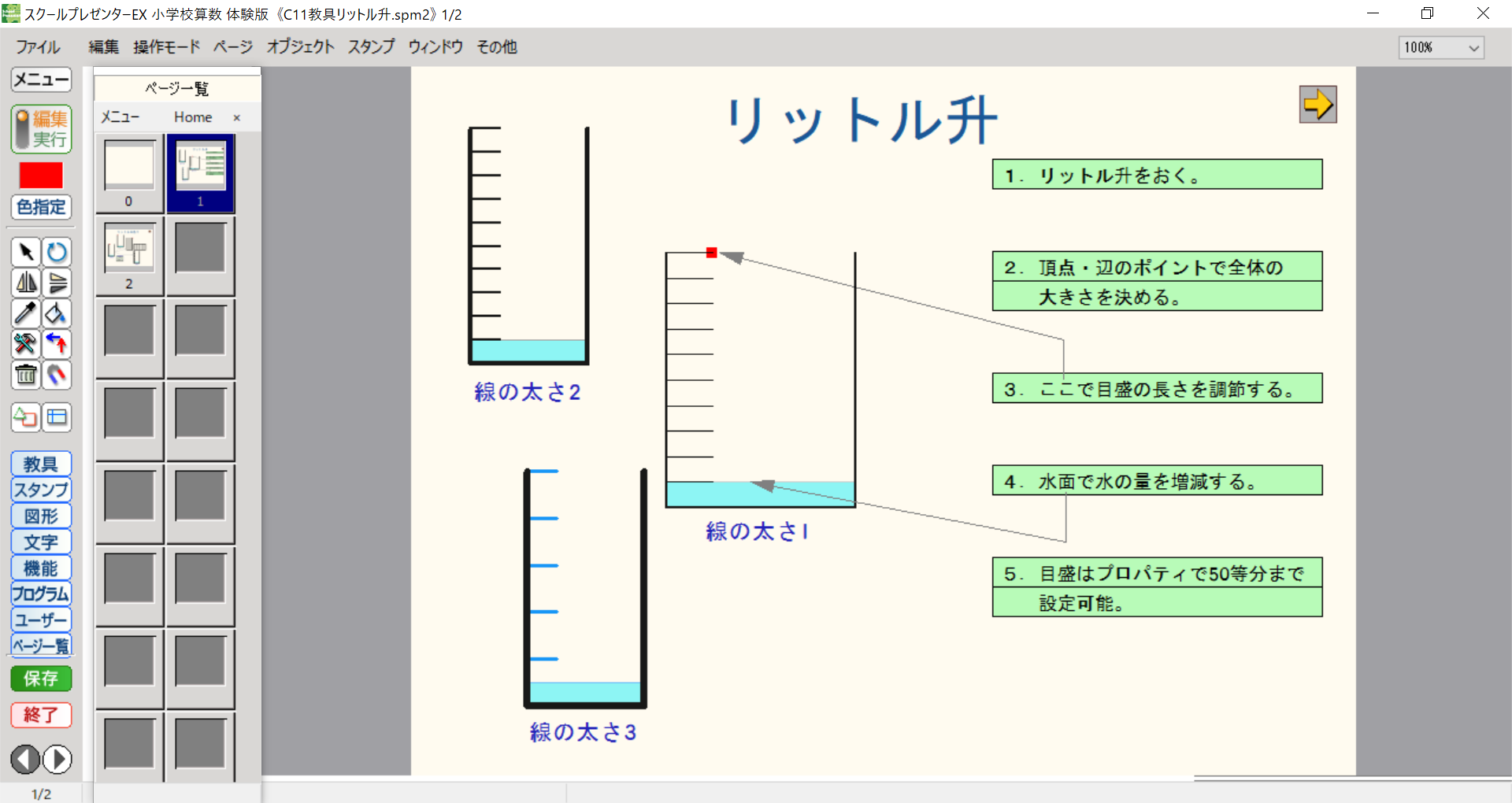Go to previous page with left arrow
1512x803 pixels.
pyautogui.click(x=25, y=760)
